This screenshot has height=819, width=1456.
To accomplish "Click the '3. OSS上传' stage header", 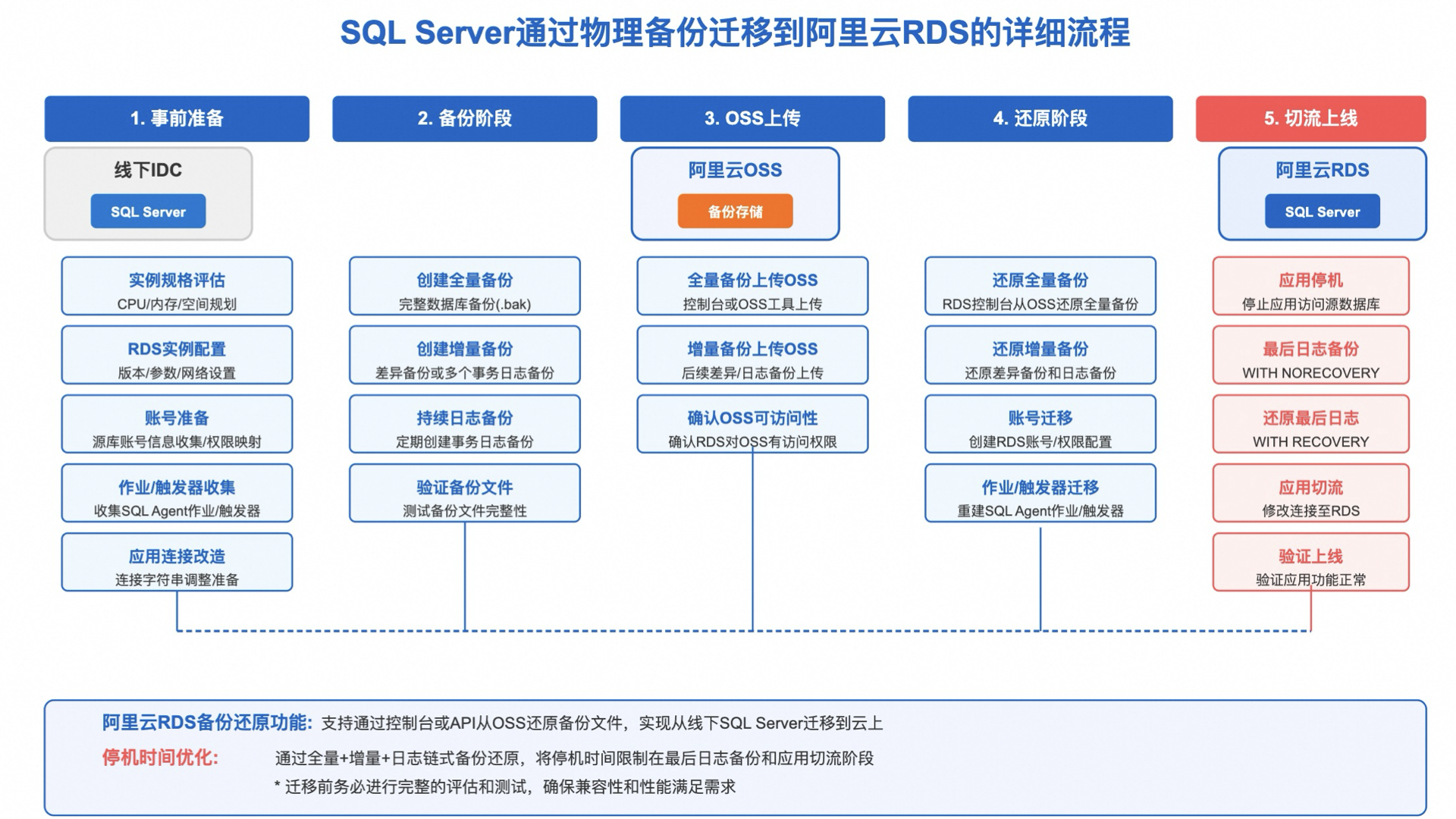I will 752,118.
